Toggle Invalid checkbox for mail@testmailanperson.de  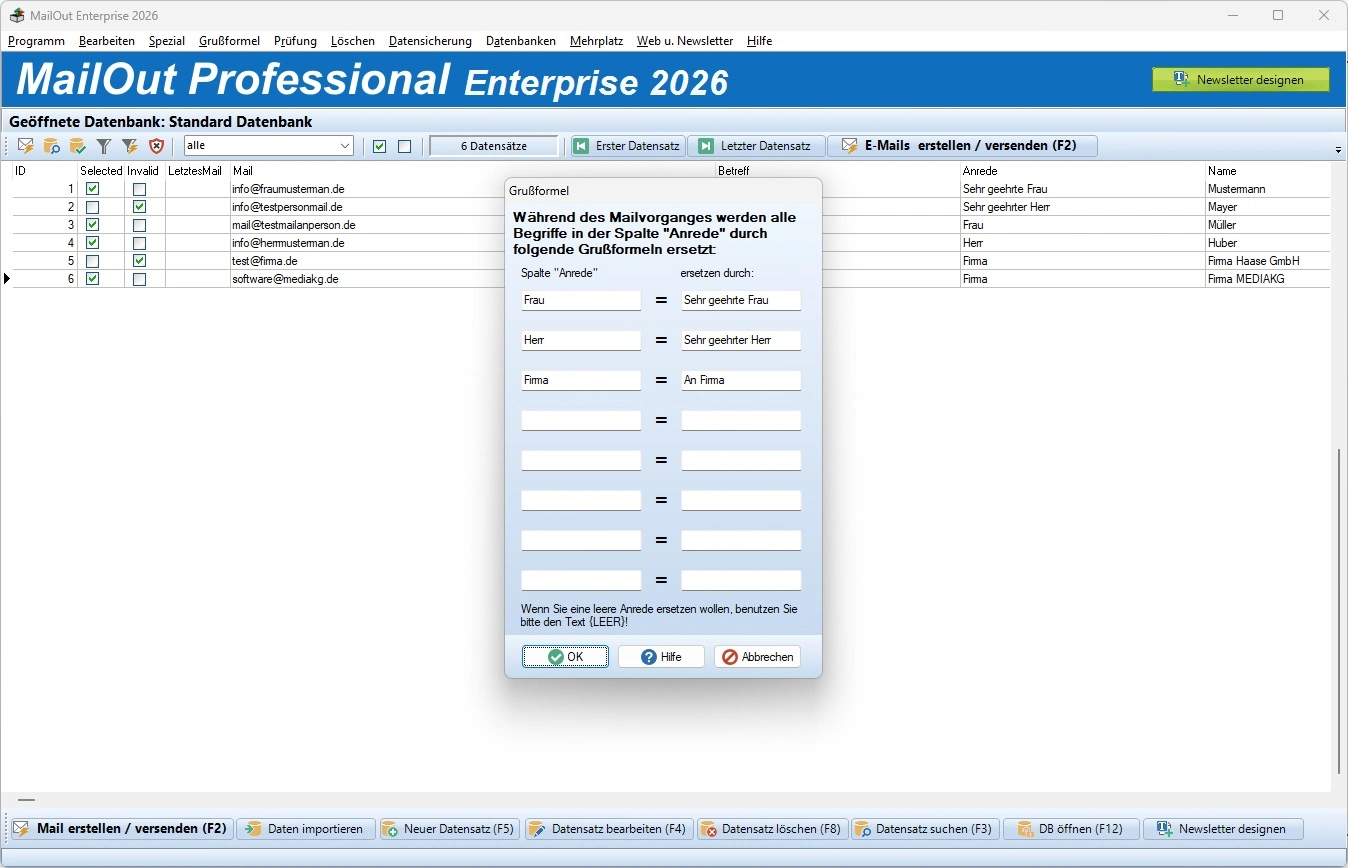(140, 225)
